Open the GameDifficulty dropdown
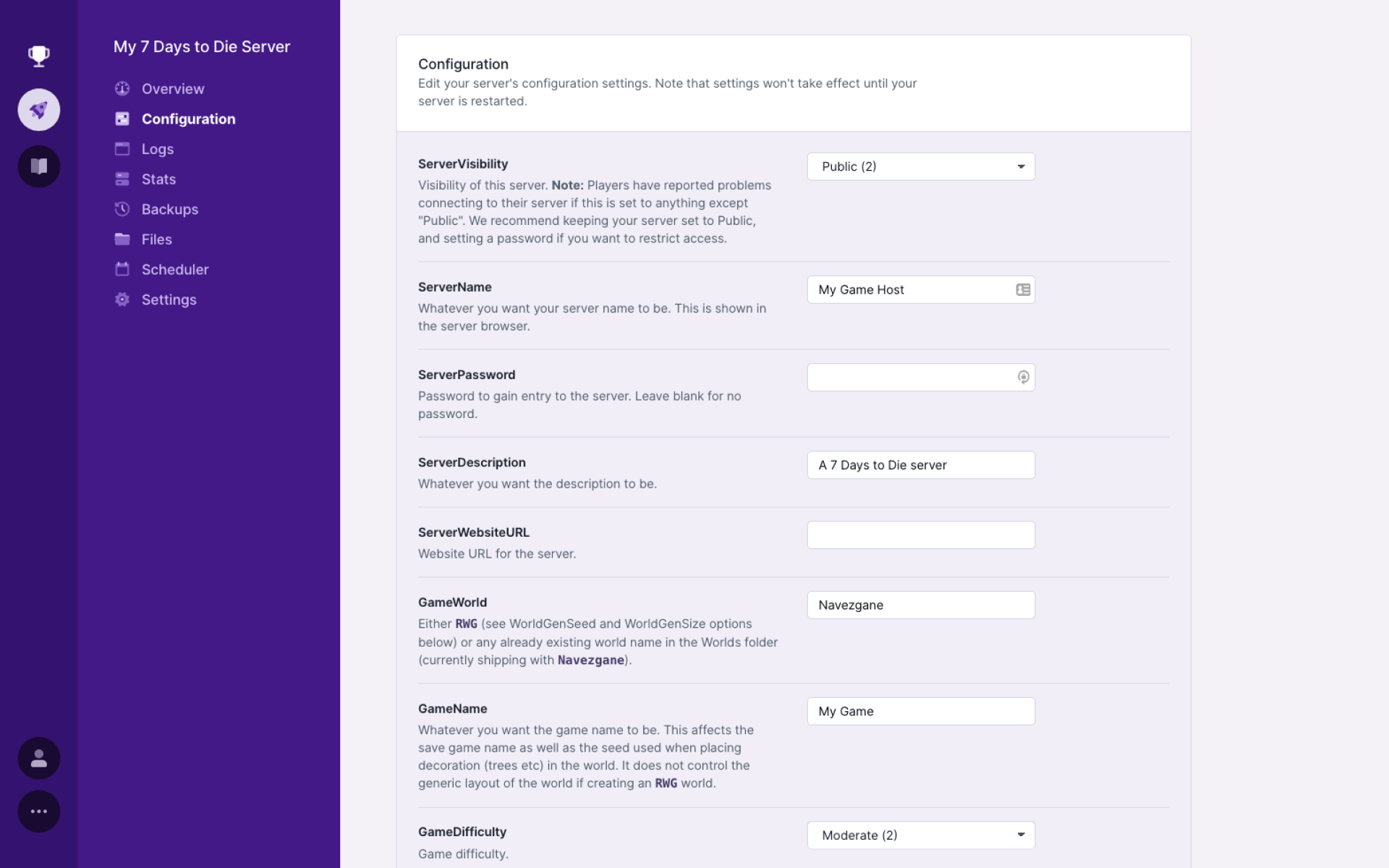 (x=921, y=835)
